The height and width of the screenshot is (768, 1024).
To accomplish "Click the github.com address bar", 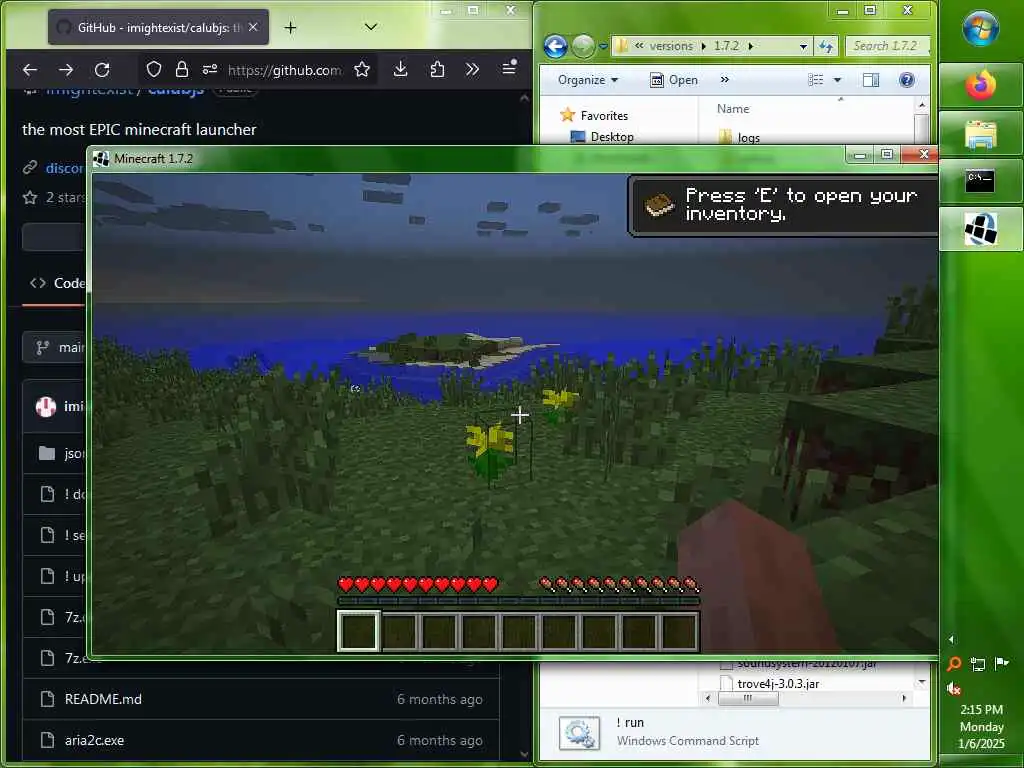I will tap(285, 70).
